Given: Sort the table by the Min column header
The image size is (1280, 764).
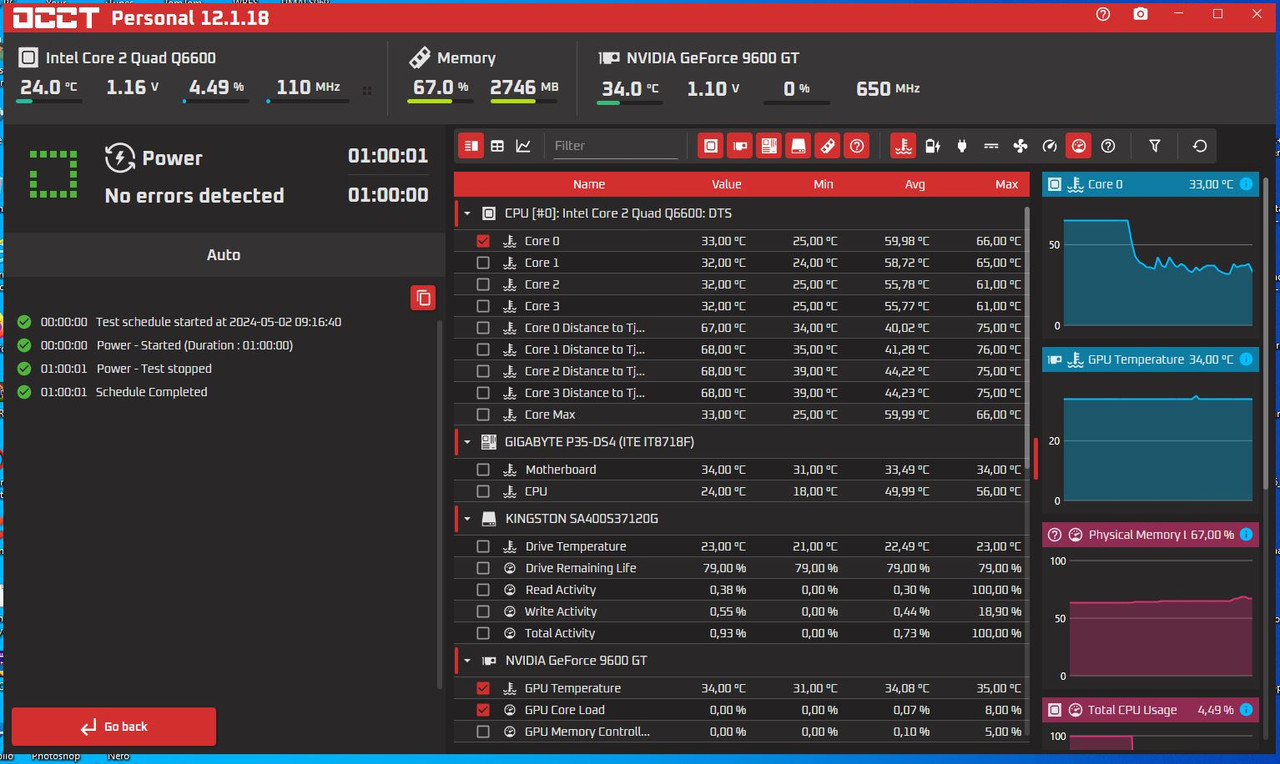Looking at the screenshot, I should (x=823, y=184).
